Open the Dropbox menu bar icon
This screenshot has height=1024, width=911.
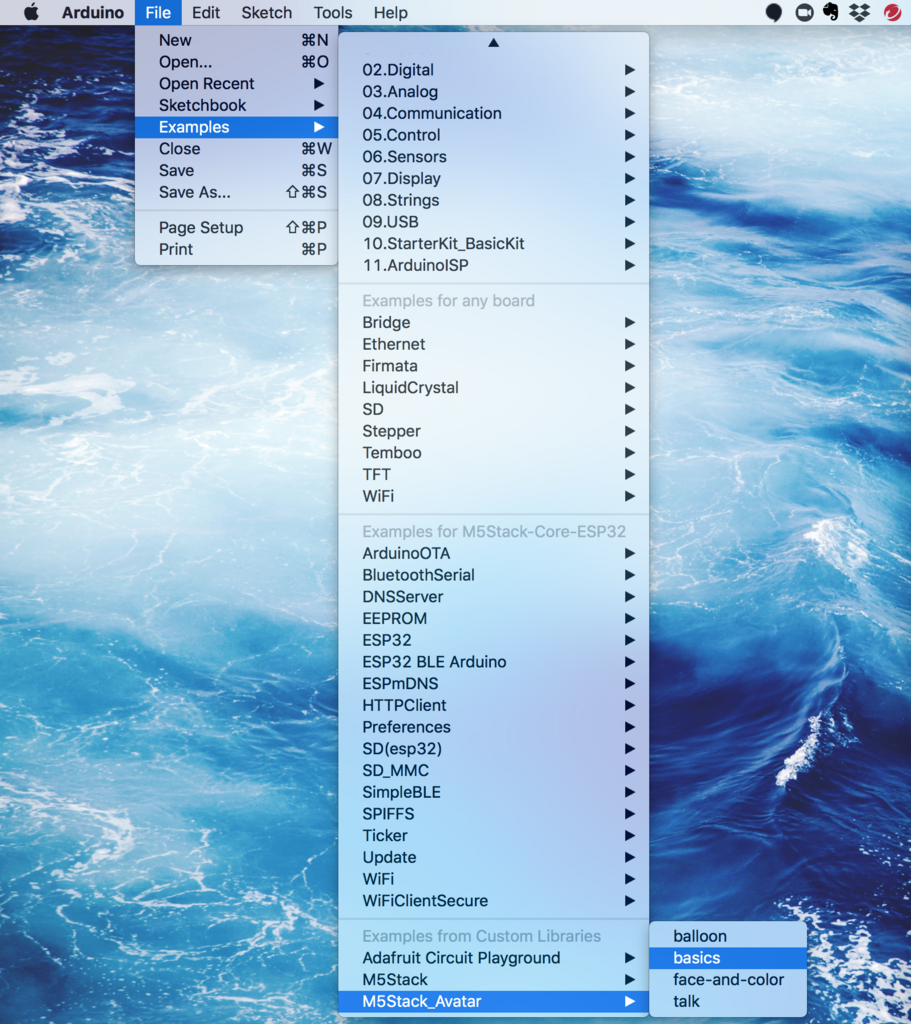860,12
